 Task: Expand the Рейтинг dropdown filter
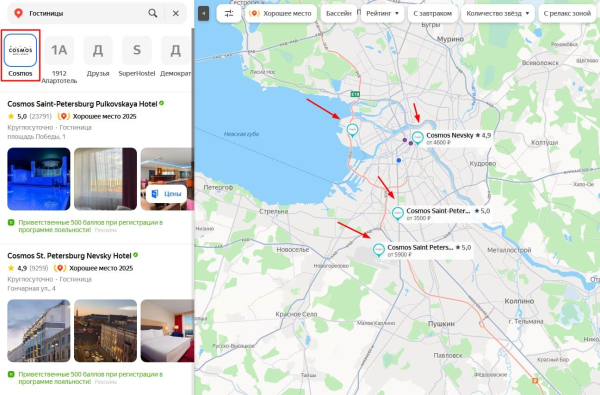tap(382, 13)
